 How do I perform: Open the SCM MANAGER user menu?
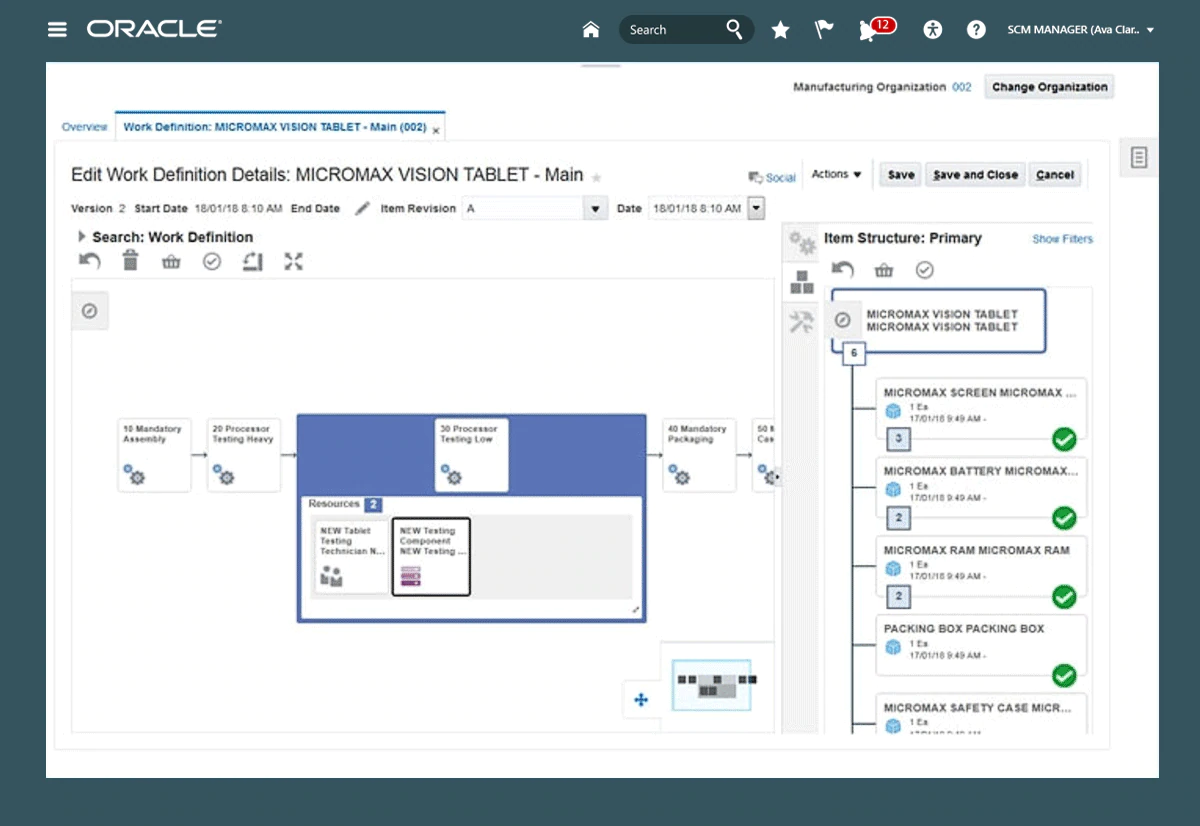1081,30
